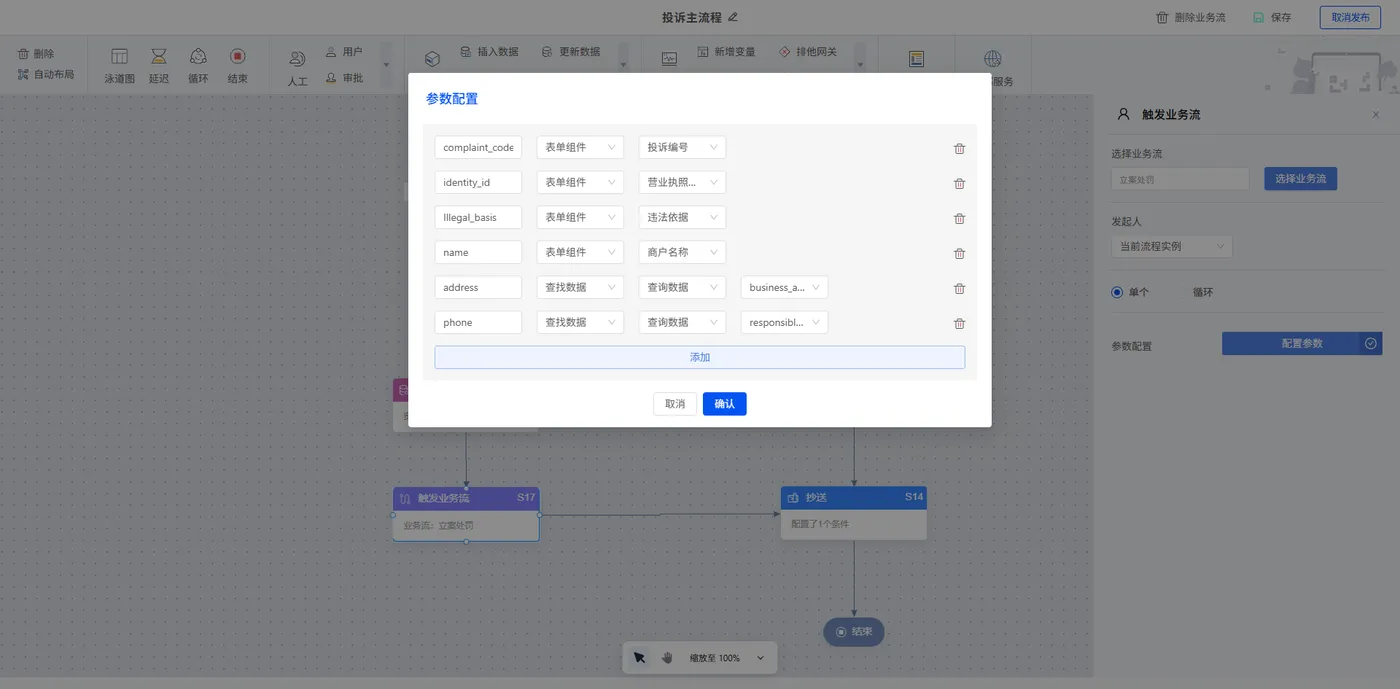This screenshot has height=689, width=1400.
Task: Click the 泳道图 swimlane tool icon
Action: [119, 57]
